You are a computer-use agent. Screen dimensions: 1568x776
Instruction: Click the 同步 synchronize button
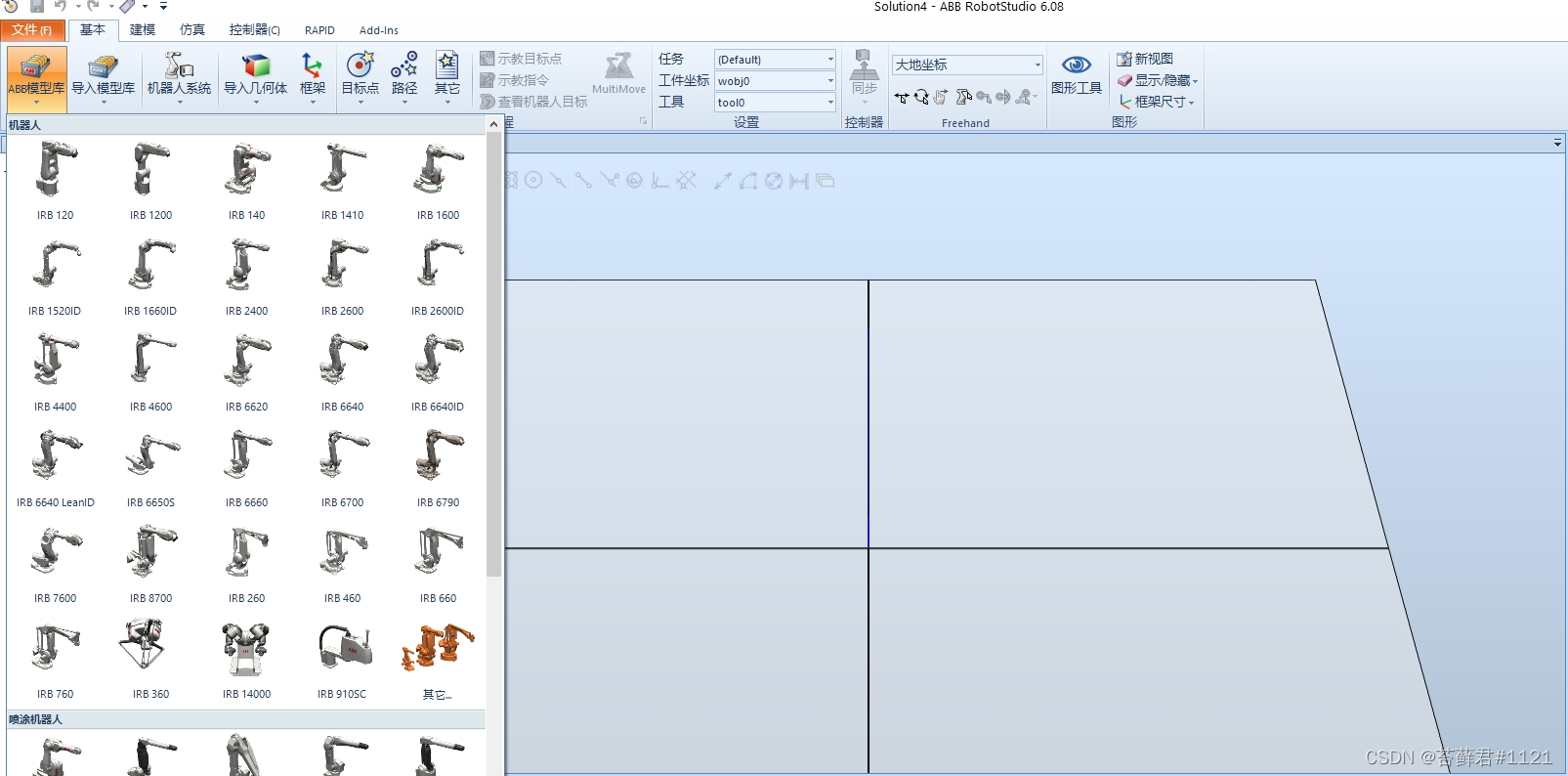(x=865, y=75)
